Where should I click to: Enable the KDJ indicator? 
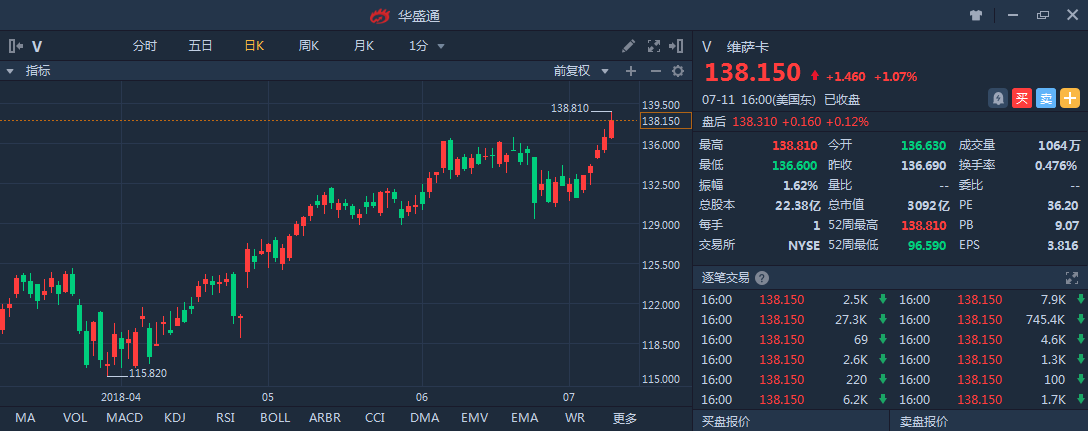(175, 418)
